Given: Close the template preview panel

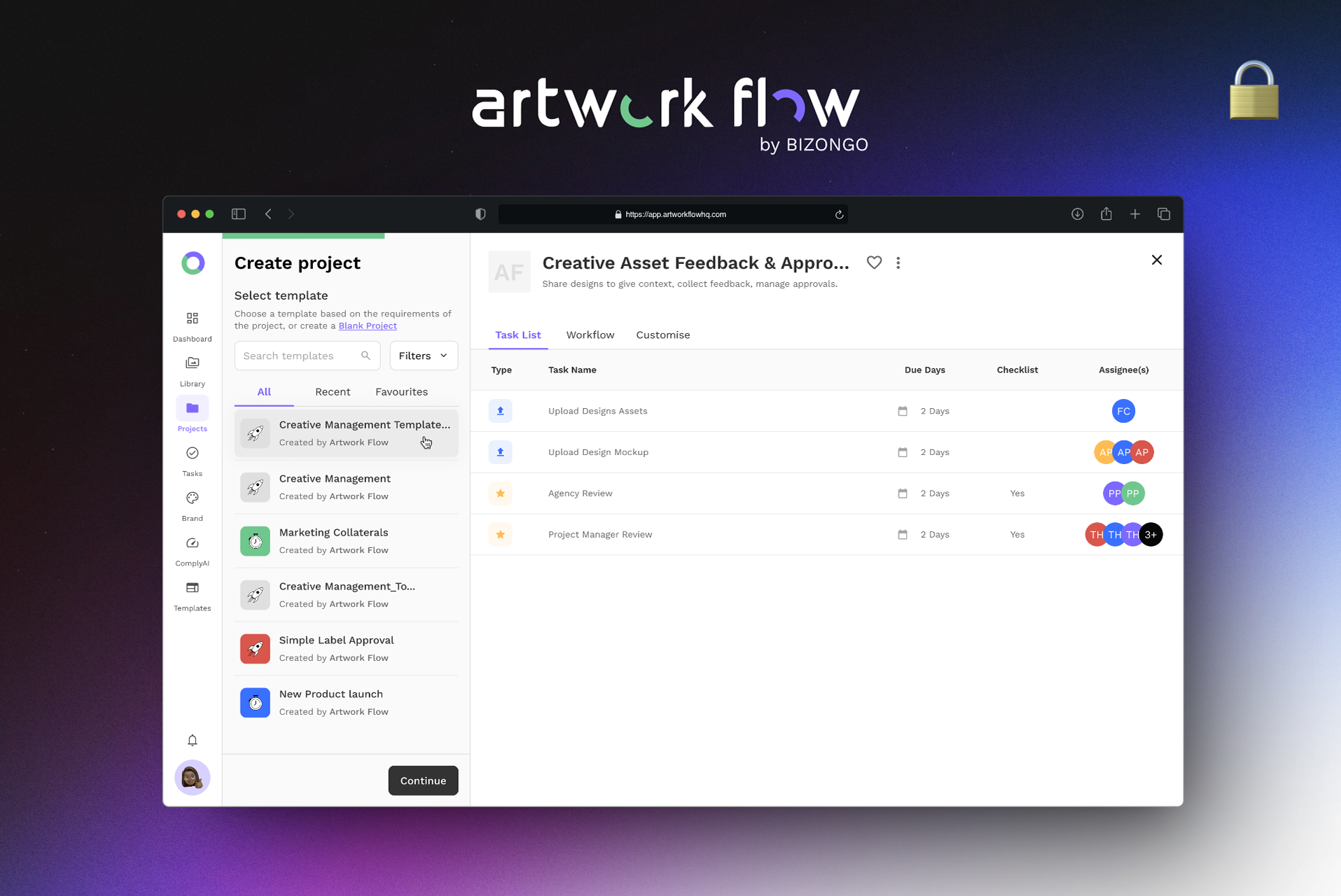Looking at the screenshot, I should pyautogui.click(x=1157, y=260).
